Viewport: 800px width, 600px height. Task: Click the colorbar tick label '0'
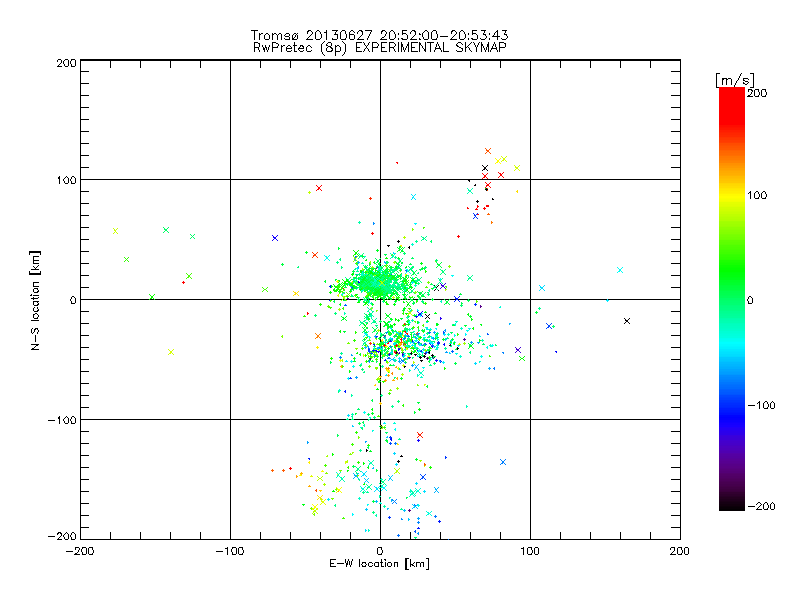750,301
